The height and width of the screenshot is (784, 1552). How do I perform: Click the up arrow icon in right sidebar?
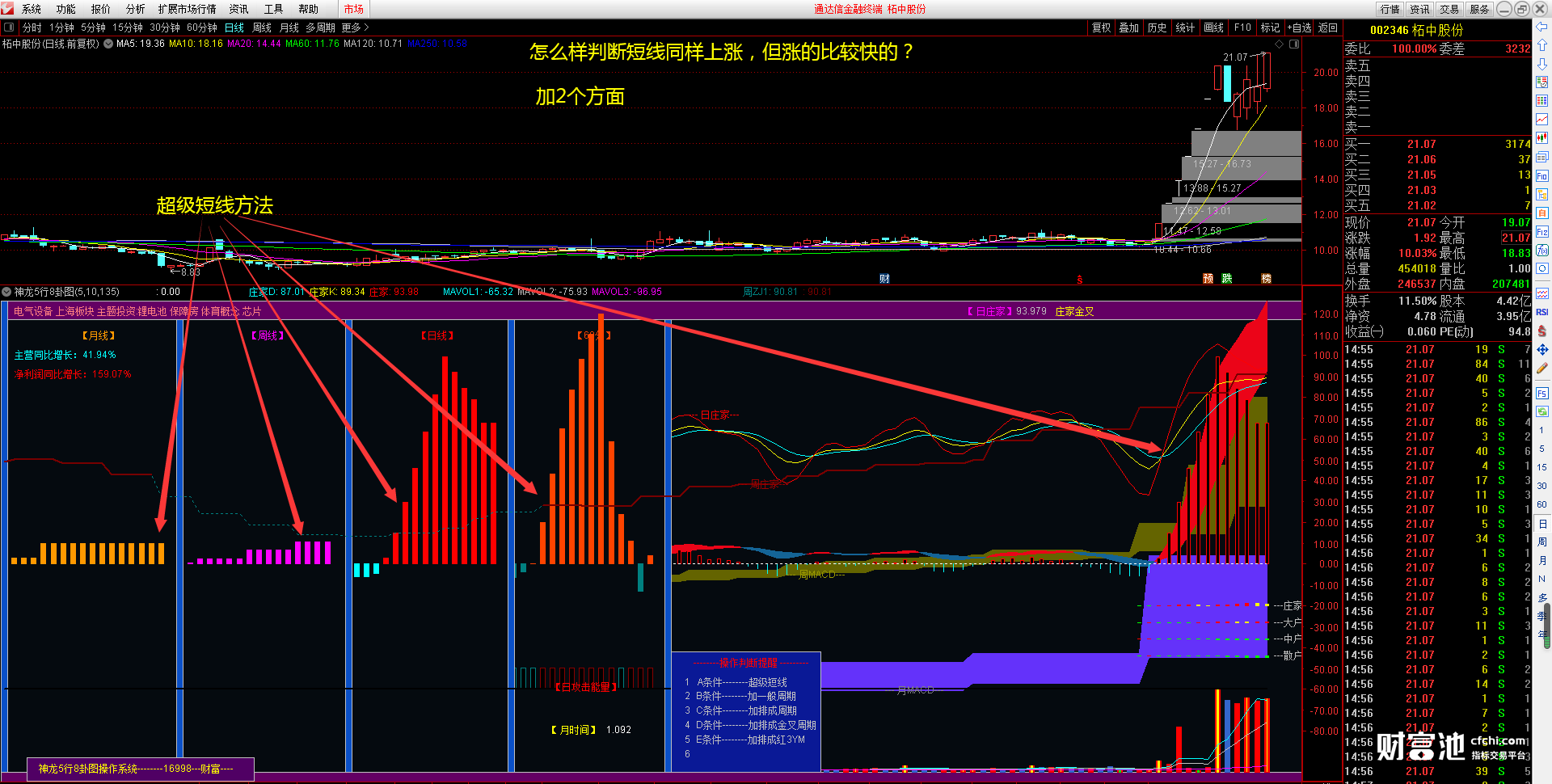click(1542, 45)
